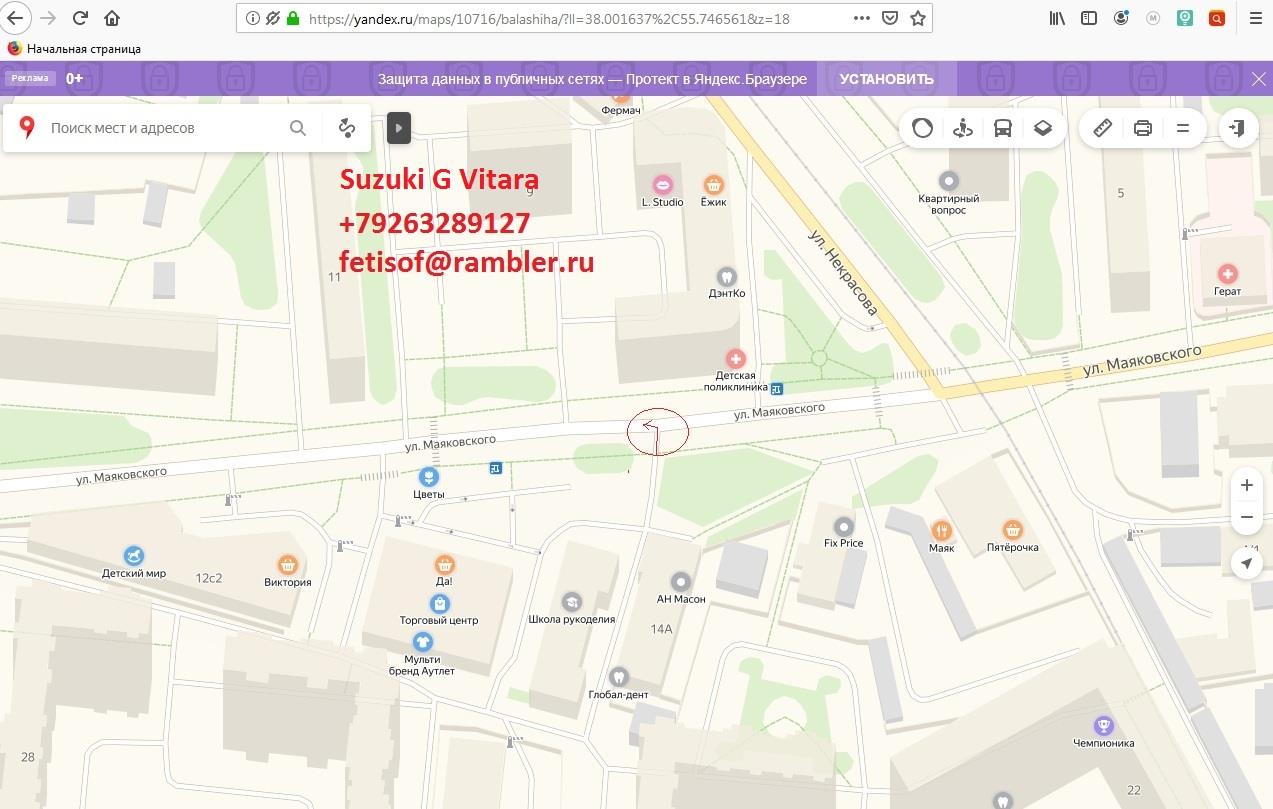Screen dimensions: 1273x809
Task: Open the Защита данных в публичных сетях ad text
Action: pos(592,79)
